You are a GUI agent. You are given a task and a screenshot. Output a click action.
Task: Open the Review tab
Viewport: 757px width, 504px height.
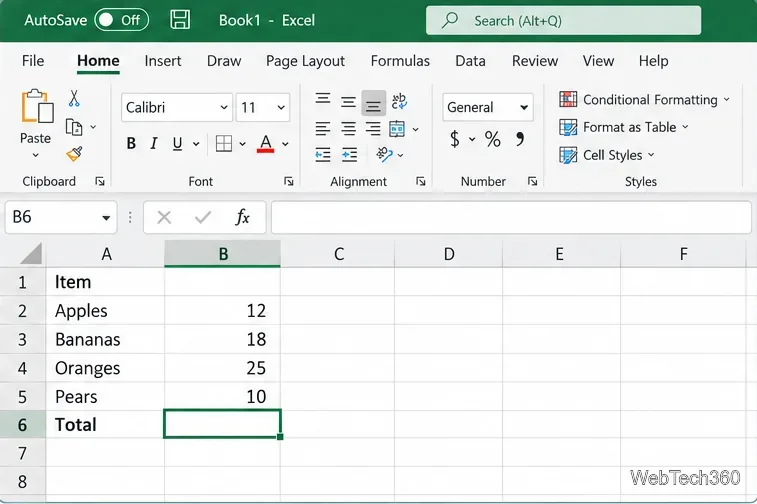pyautogui.click(x=535, y=61)
